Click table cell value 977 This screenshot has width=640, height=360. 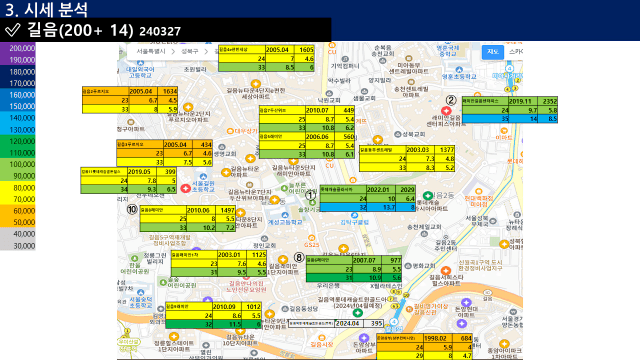click(392, 260)
